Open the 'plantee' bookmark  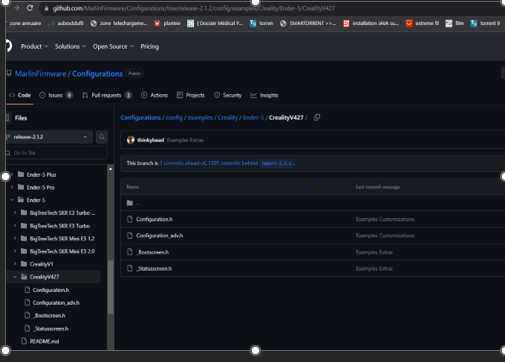167,23
